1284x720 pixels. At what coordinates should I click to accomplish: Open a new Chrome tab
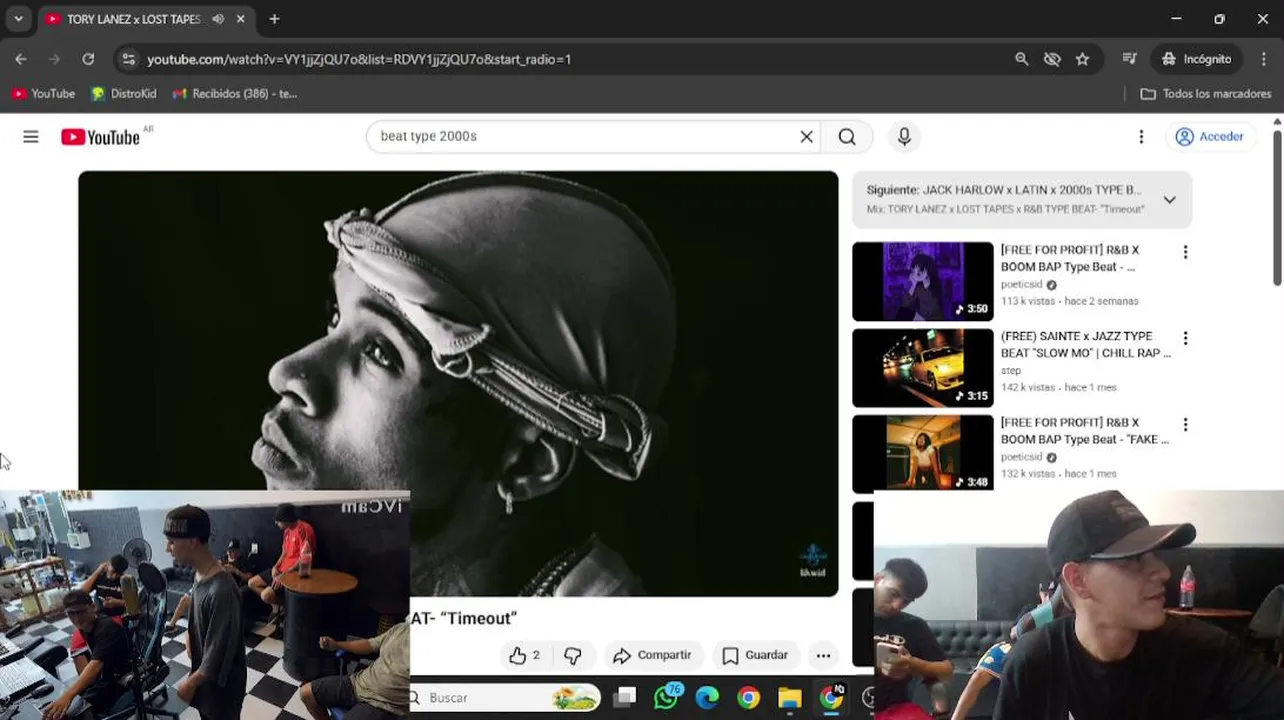(274, 19)
